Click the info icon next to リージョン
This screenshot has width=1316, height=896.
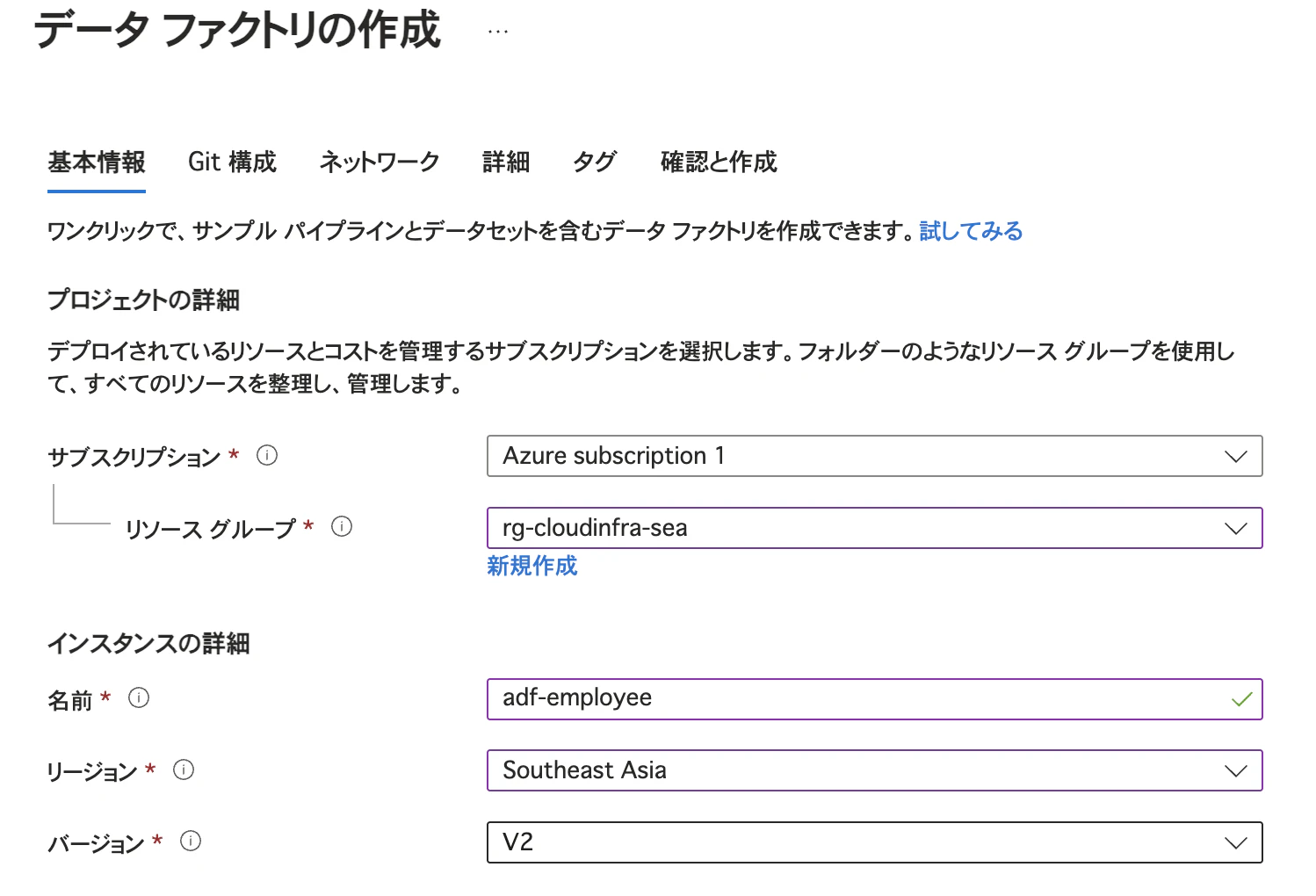[x=184, y=770]
